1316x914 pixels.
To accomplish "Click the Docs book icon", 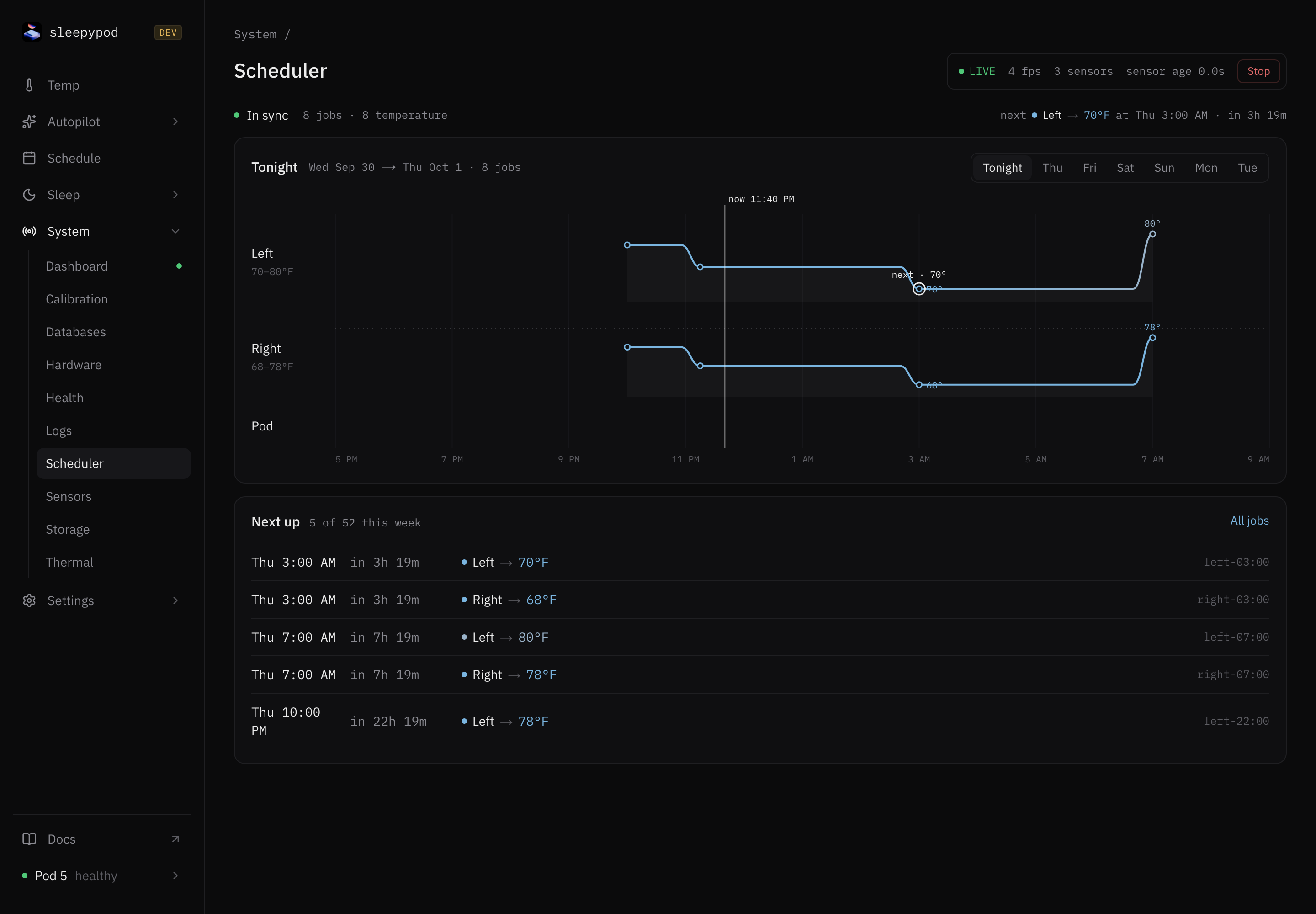I will (29, 839).
